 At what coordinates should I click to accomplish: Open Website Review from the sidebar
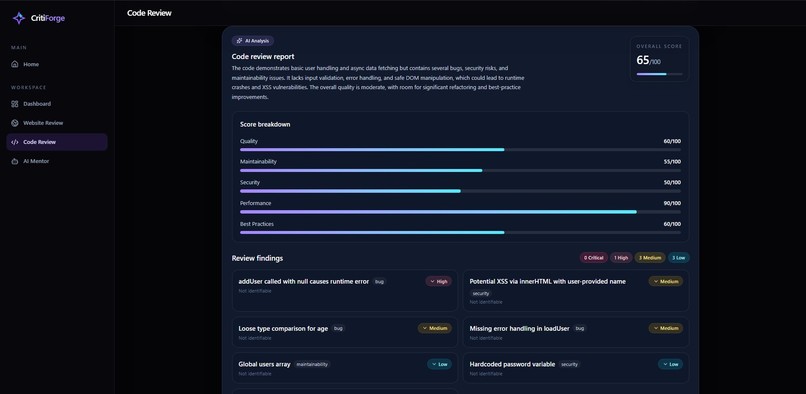[x=57, y=123]
